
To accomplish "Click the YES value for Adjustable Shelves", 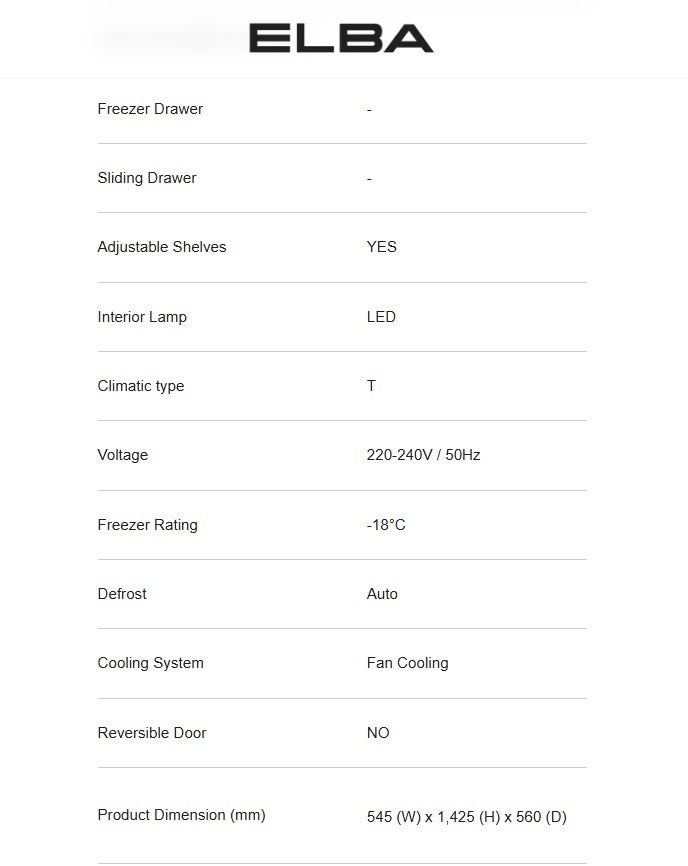I will (382, 247).
